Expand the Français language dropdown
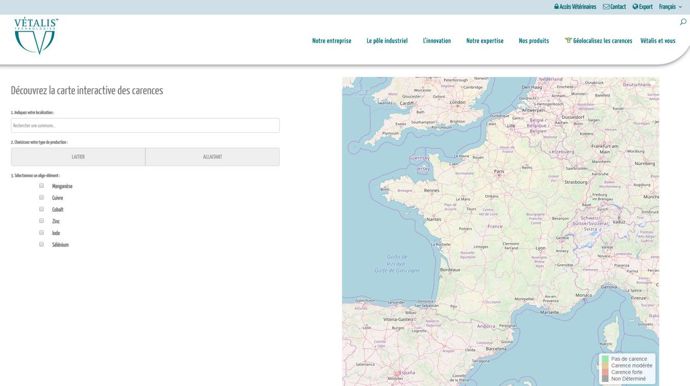The height and width of the screenshot is (386, 690). coord(670,7)
